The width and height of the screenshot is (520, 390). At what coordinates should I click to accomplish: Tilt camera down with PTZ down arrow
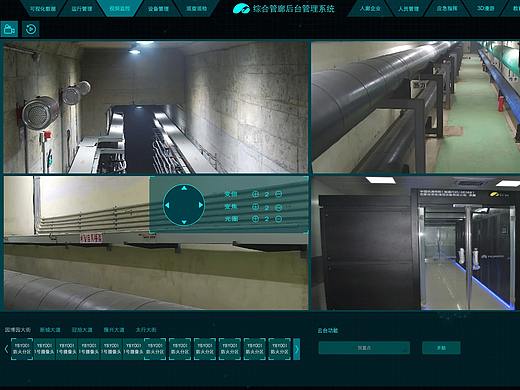(x=184, y=222)
